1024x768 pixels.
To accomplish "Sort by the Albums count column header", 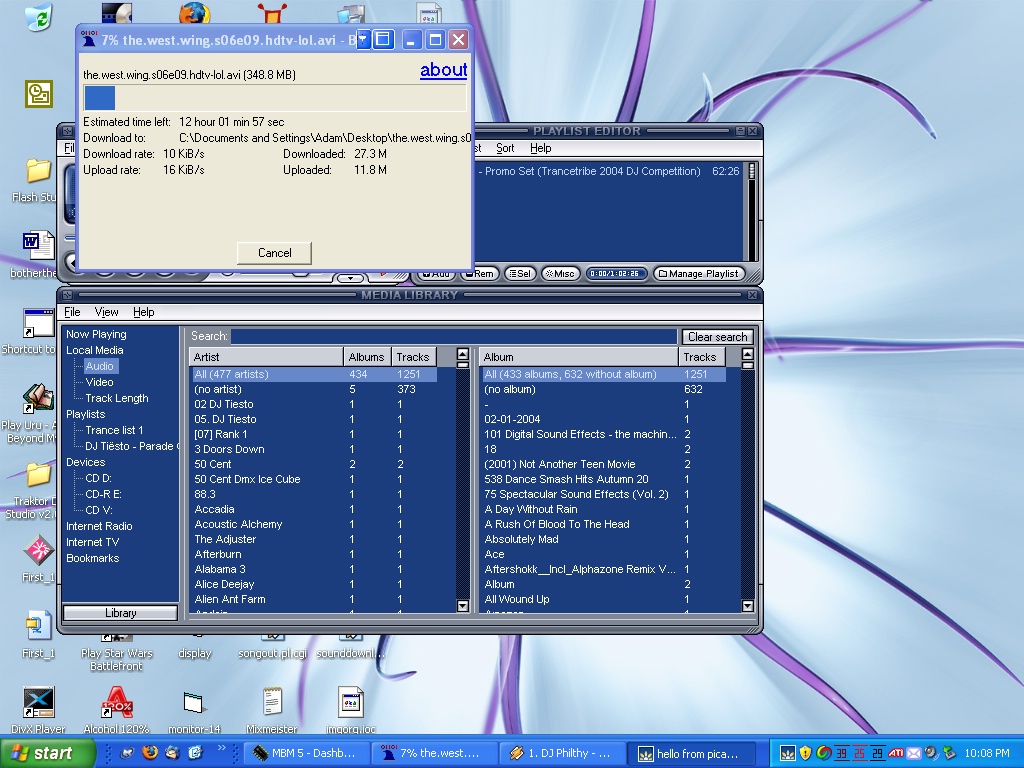I will coord(367,357).
